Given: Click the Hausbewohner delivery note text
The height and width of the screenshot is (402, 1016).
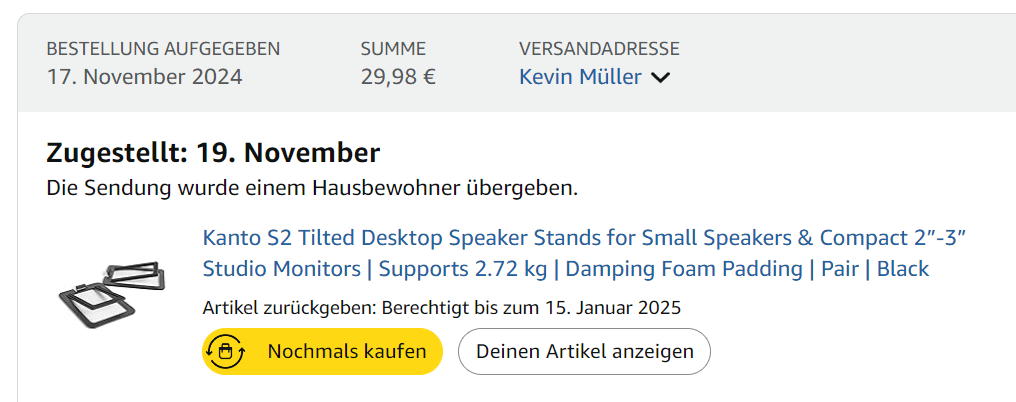Looking at the screenshot, I should pyautogui.click(x=312, y=187).
